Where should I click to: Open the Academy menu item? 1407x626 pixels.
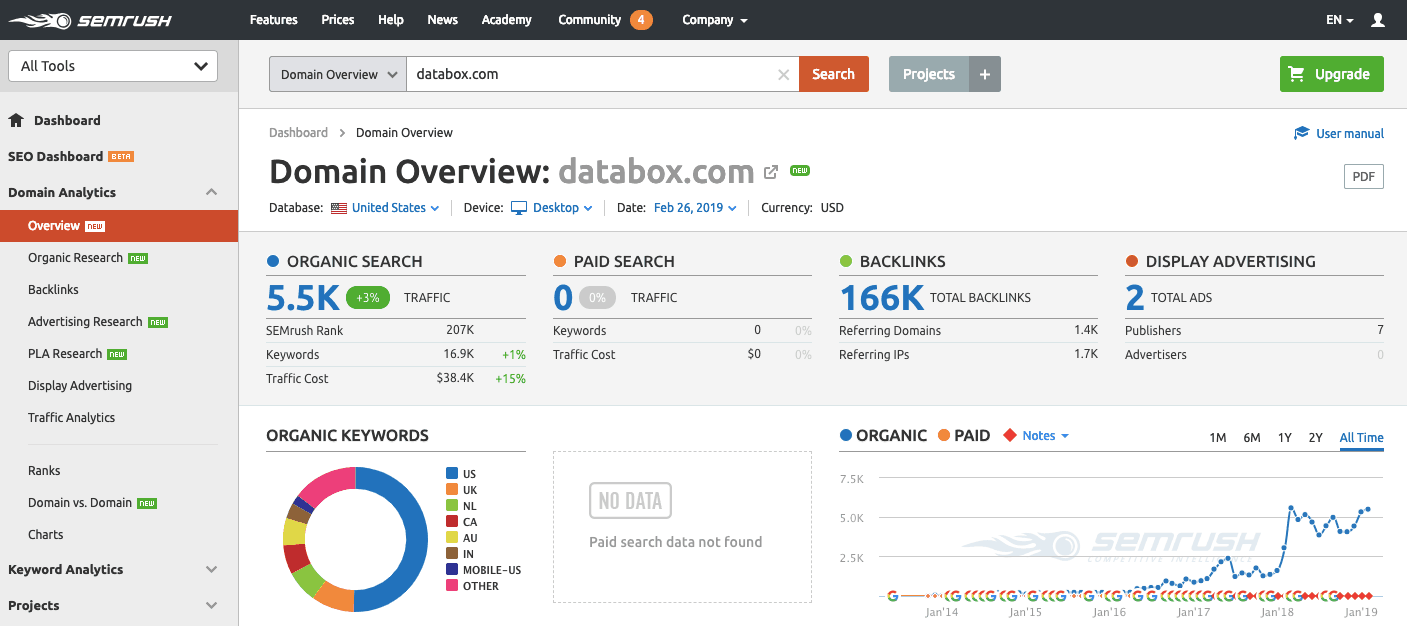[506, 20]
